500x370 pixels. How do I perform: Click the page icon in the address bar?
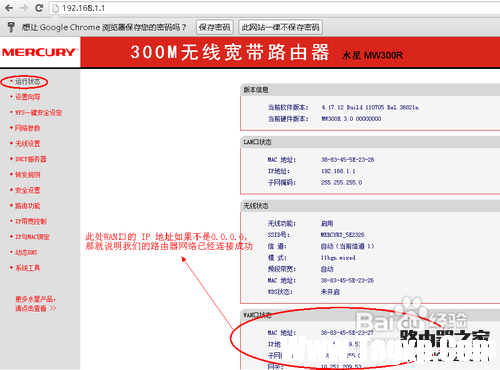pyautogui.click(x=56, y=8)
